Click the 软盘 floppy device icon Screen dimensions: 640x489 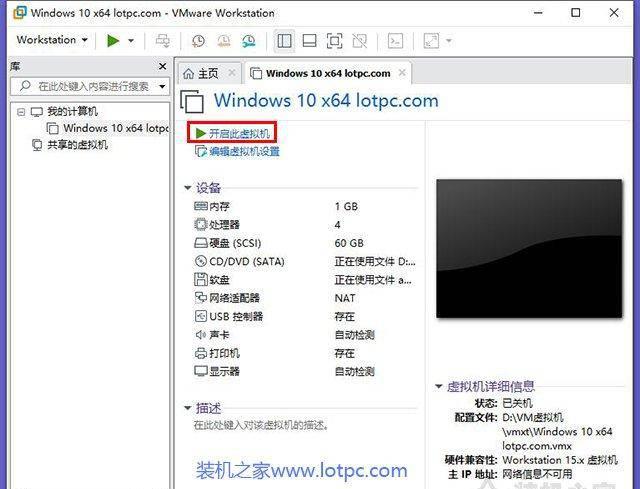201,279
